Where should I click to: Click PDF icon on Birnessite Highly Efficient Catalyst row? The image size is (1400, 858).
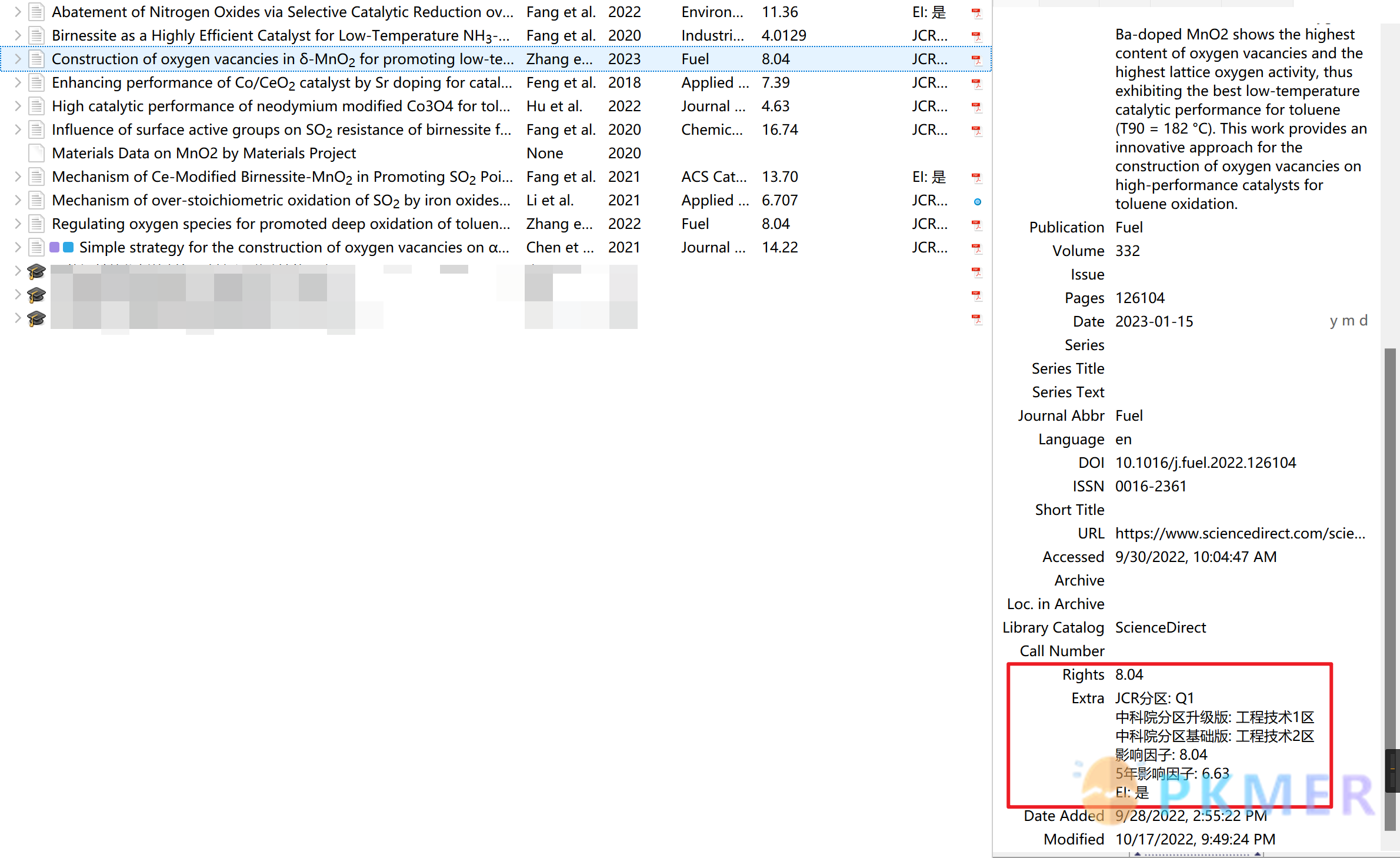pyautogui.click(x=976, y=36)
